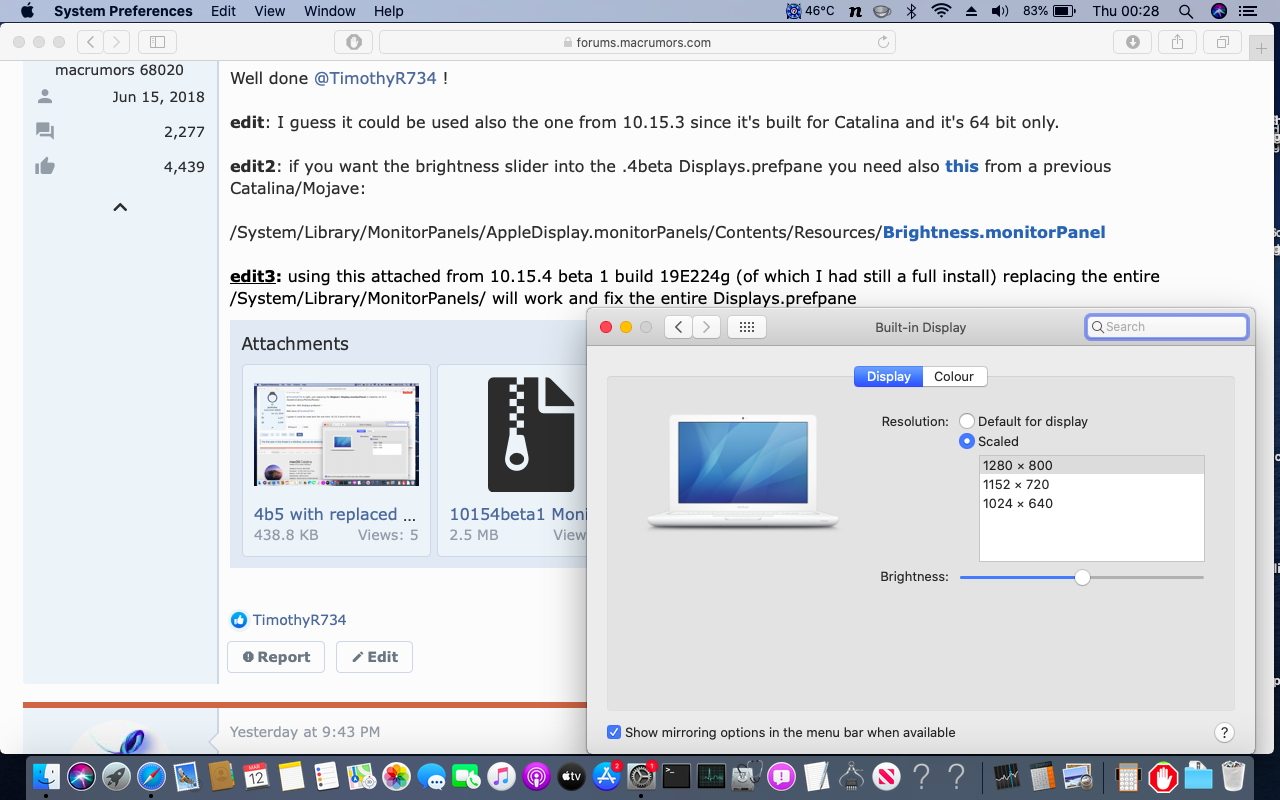Launch Siri from the Dock
1280x800 pixels.
[x=81, y=775]
